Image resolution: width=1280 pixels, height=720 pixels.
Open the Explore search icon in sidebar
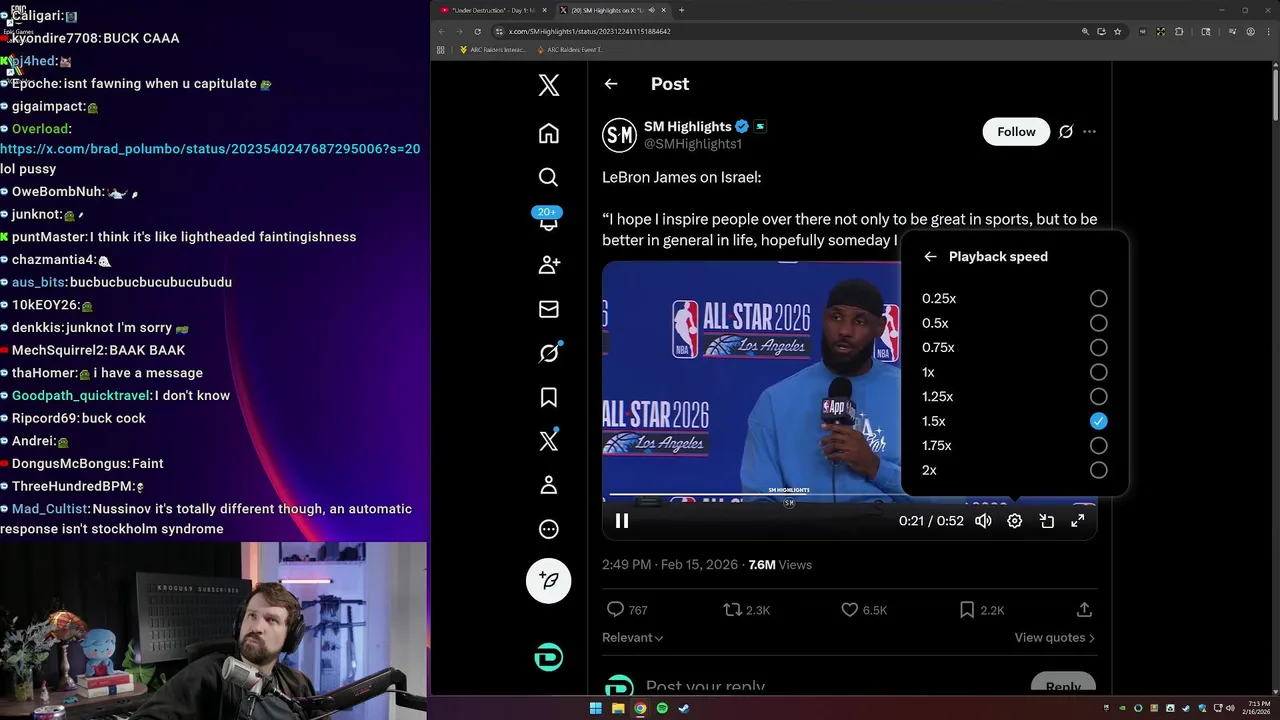[x=548, y=177]
